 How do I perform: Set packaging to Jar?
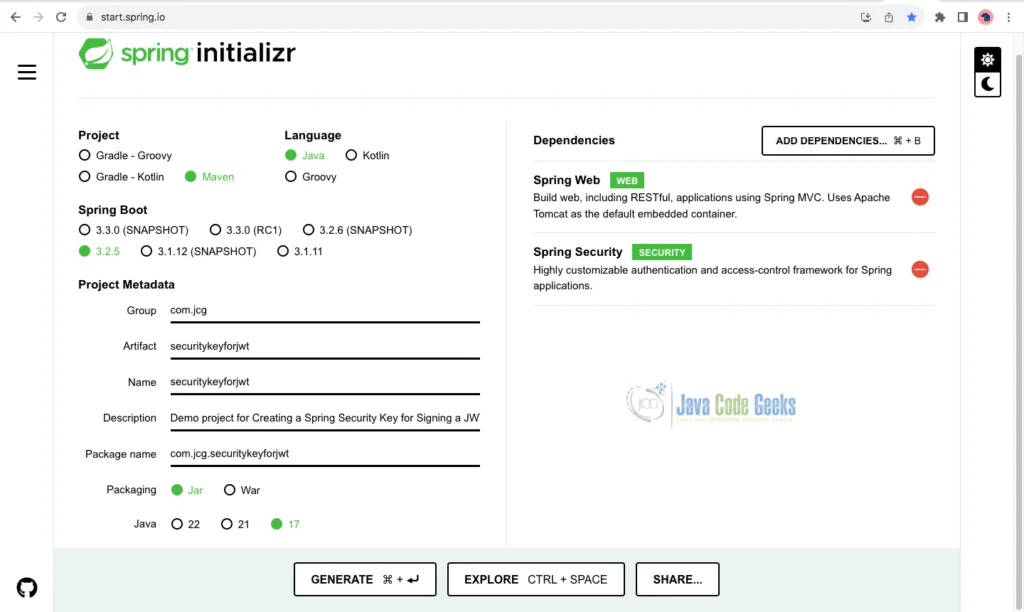click(187, 490)
